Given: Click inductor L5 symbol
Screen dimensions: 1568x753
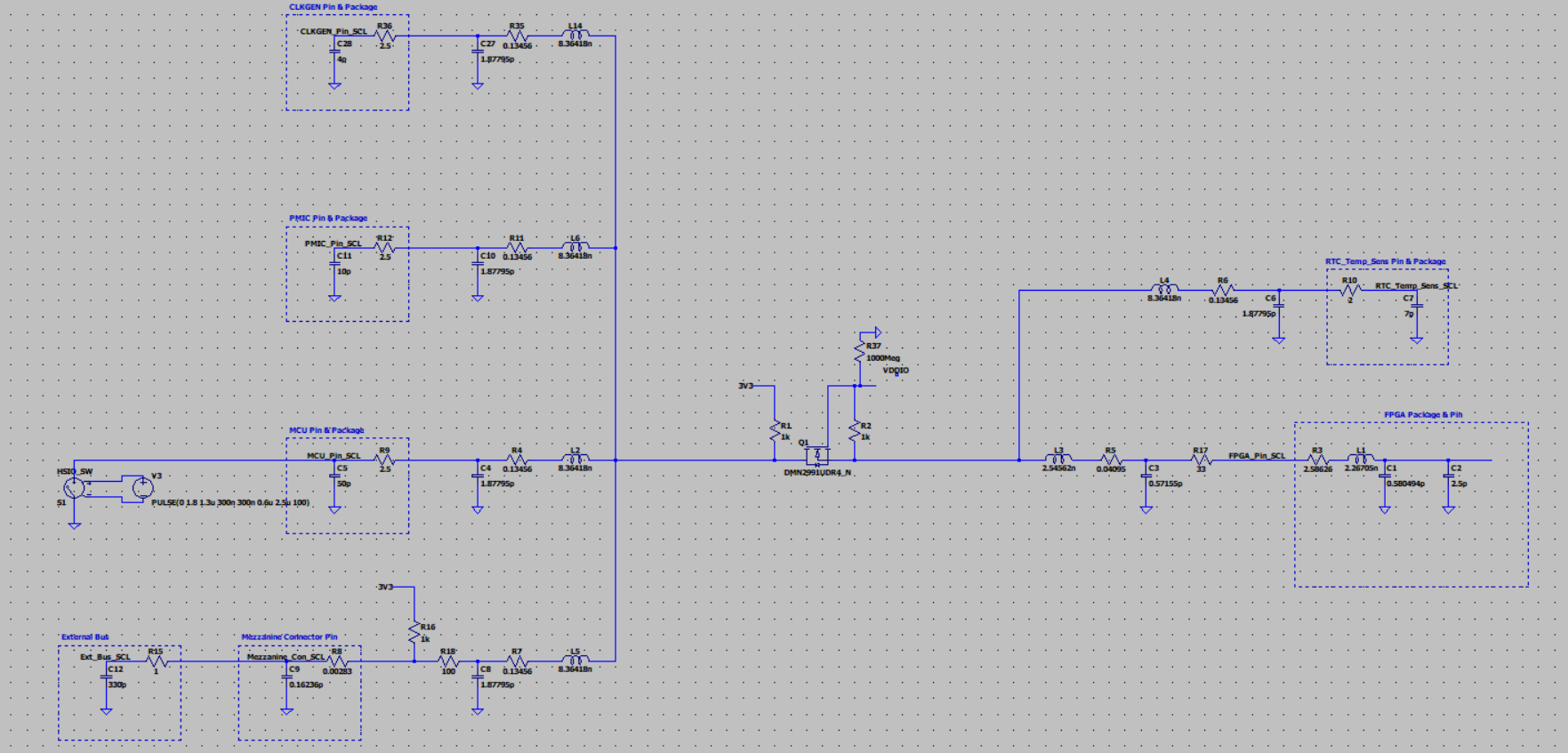Looking at the screenshot, I should [575, 661].
